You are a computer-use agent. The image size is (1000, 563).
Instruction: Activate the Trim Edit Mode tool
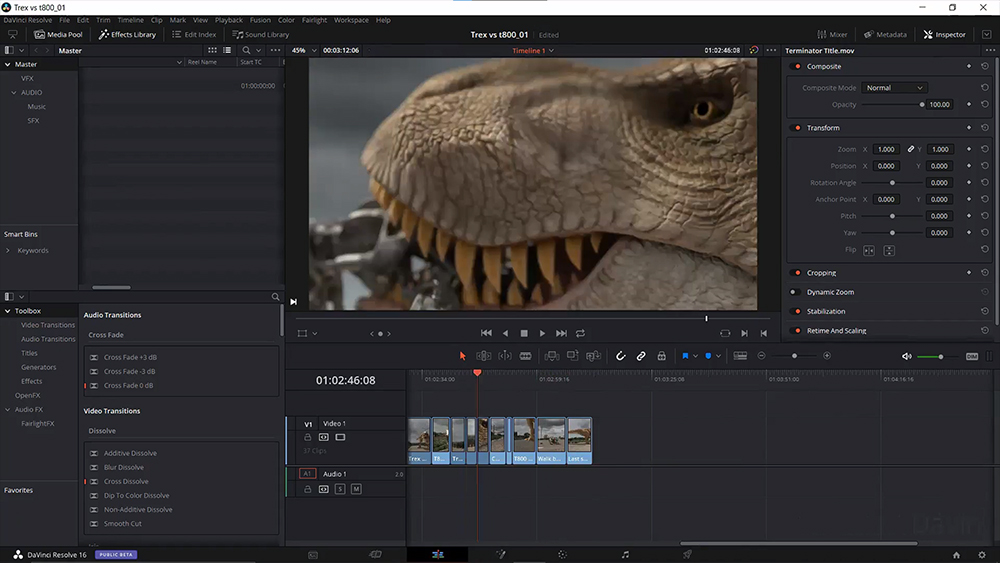click(x=484, y=356)
